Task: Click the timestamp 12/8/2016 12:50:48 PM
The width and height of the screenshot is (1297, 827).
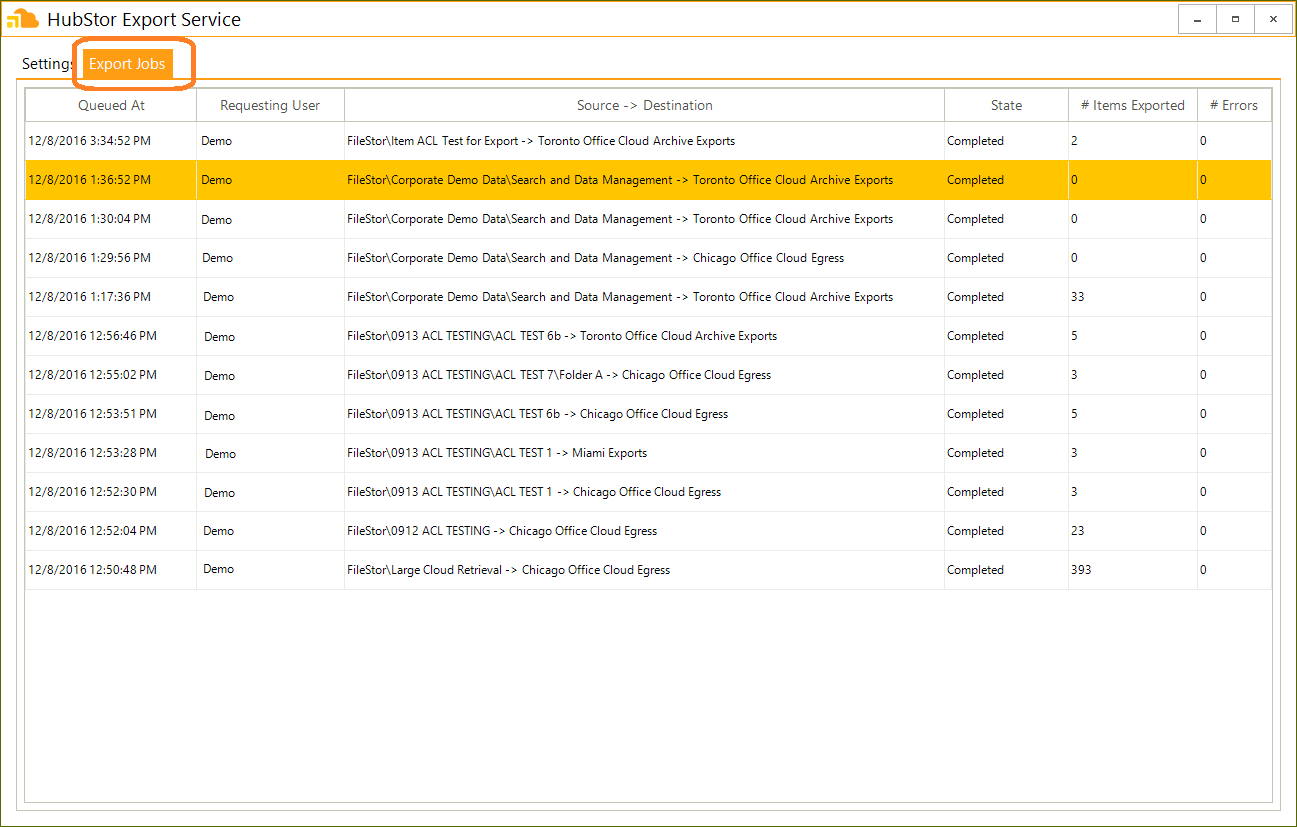Action: [93, 570]
